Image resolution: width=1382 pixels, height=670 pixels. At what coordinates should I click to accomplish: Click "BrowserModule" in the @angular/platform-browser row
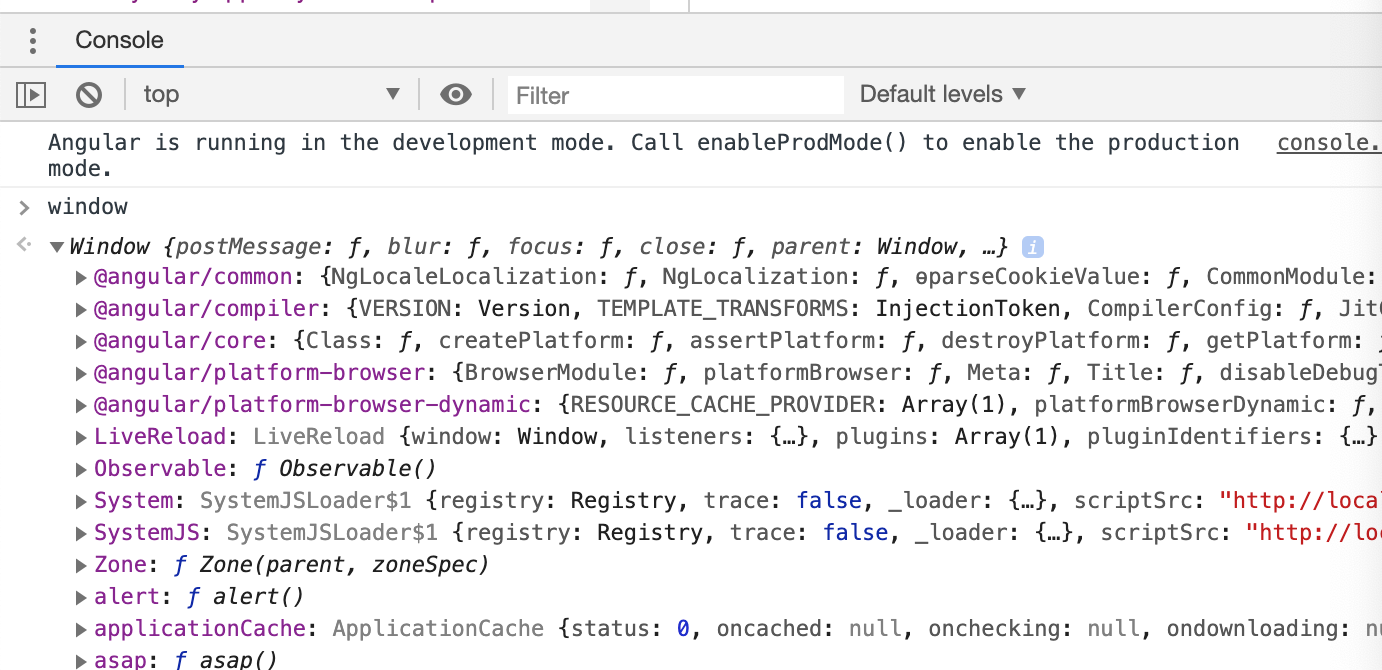click(x=551, y=373)
